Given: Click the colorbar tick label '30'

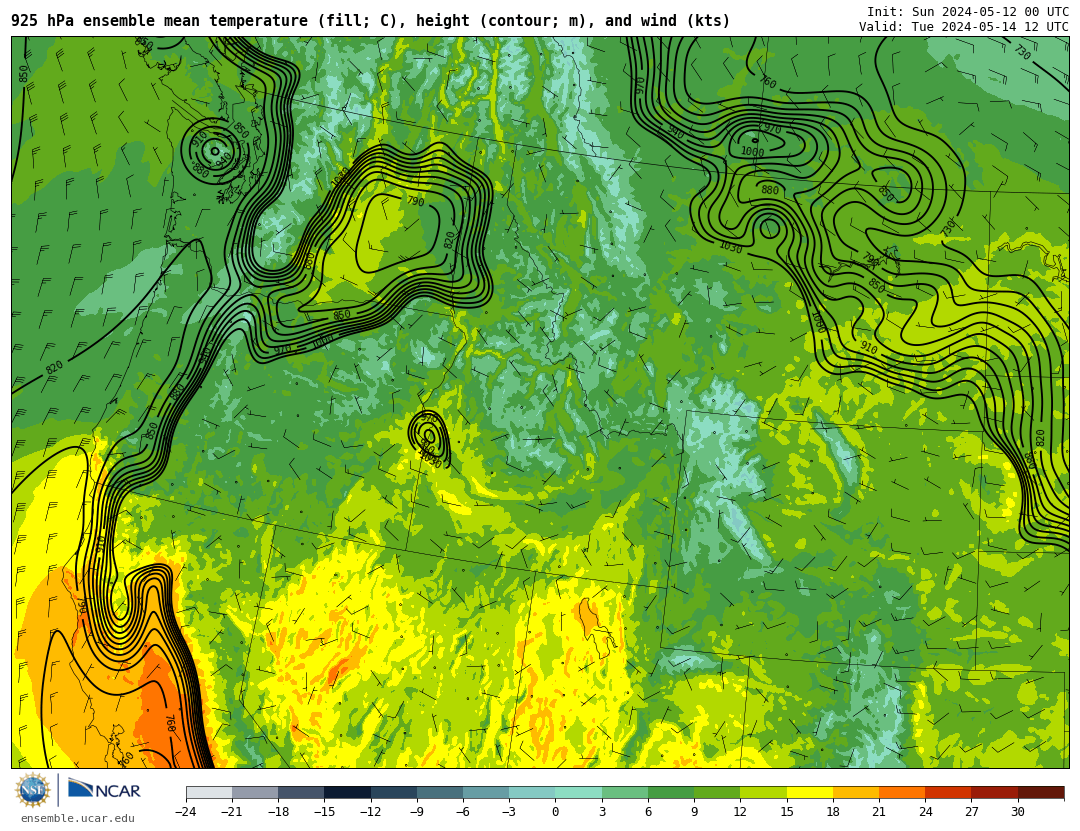Looking at the screenshot, I should click(1018, 812).
